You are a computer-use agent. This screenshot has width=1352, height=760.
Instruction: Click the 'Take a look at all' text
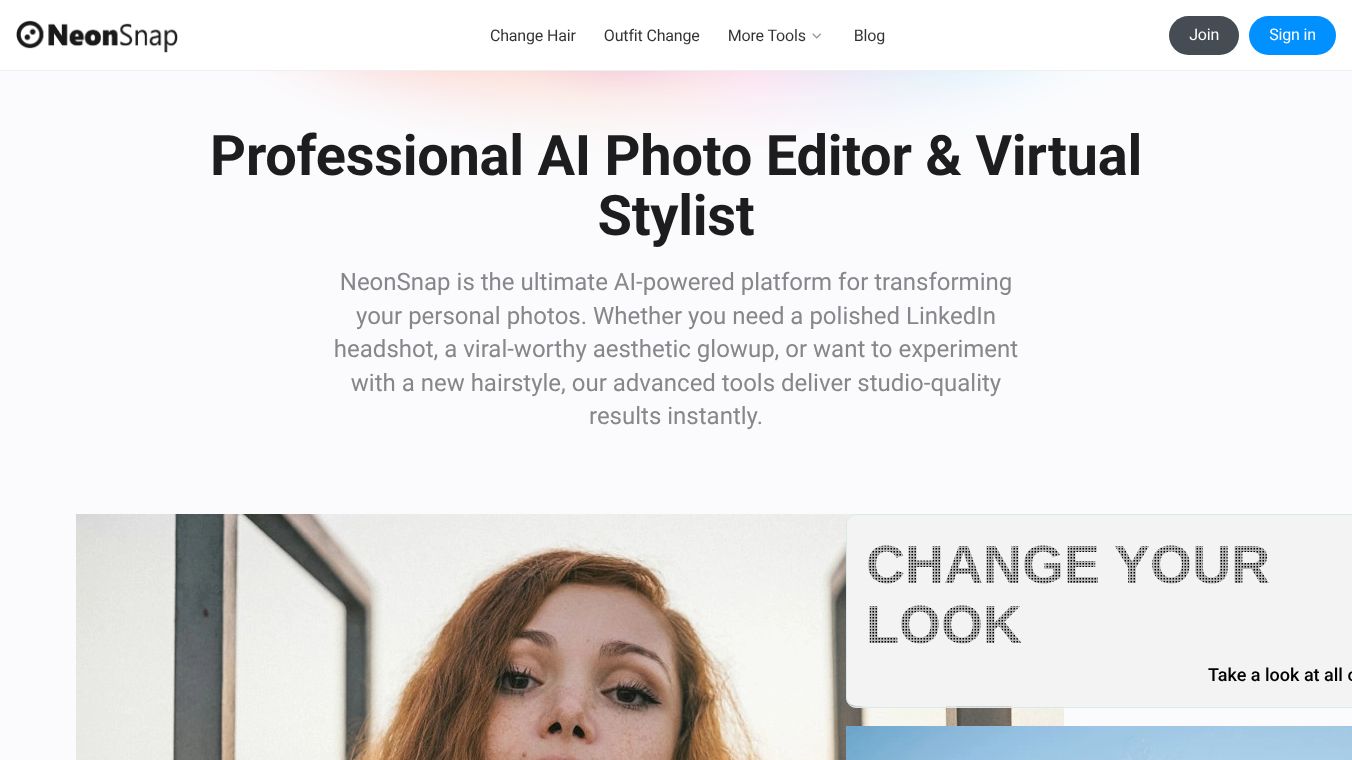click(1279, 675)
